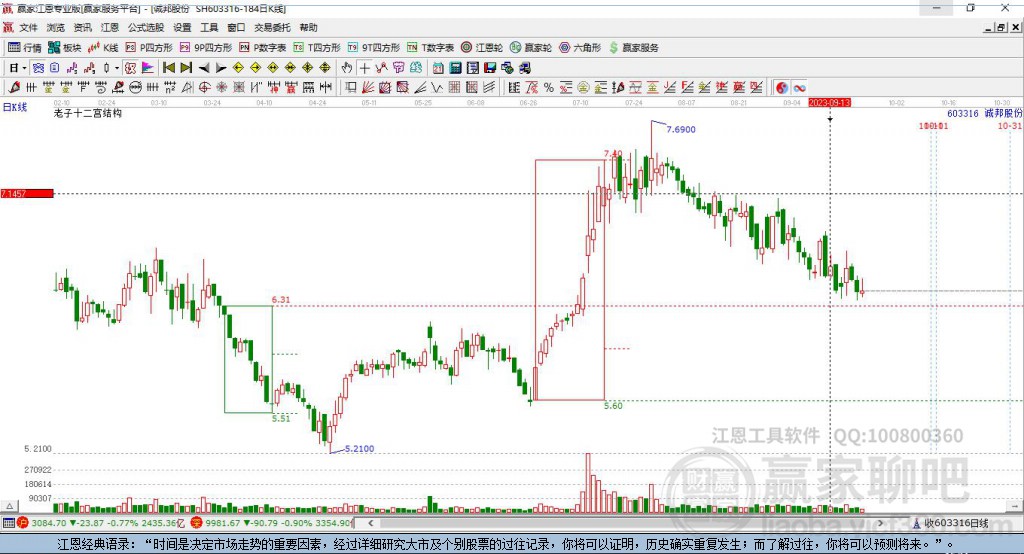Click the colored triangle gradient icon
The height and width of the screenshot is (554, 1024).
click(148, 68)
